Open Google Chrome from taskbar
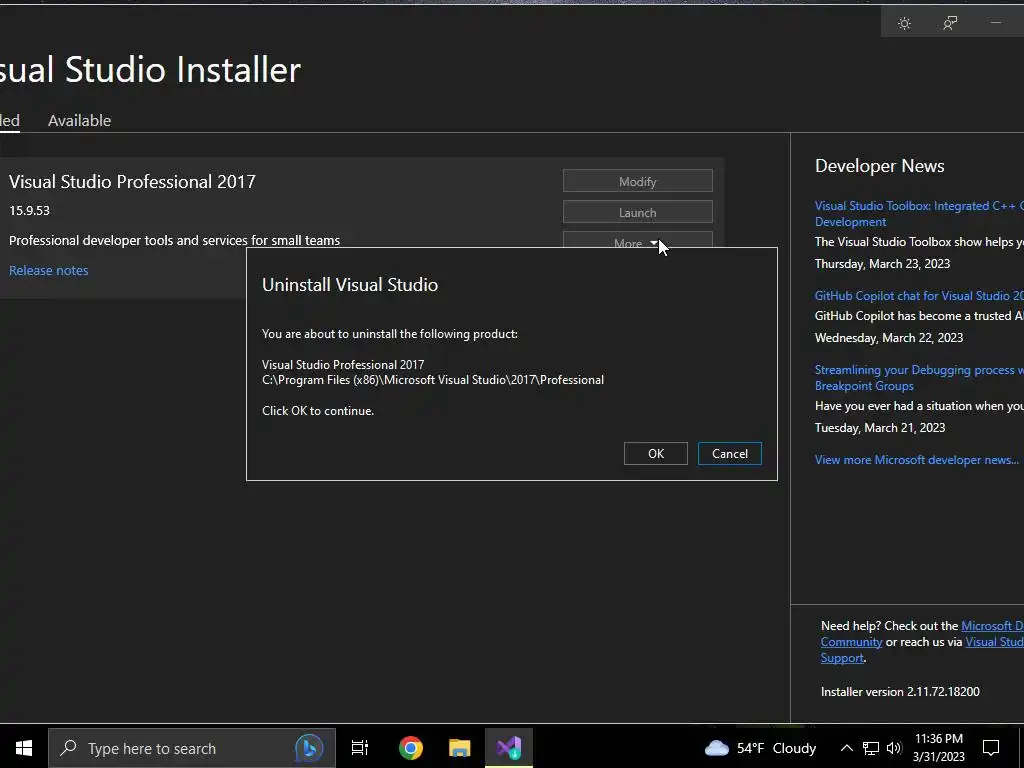The width and height of the screenshot is (1024, 768). [x=411, y=748]
